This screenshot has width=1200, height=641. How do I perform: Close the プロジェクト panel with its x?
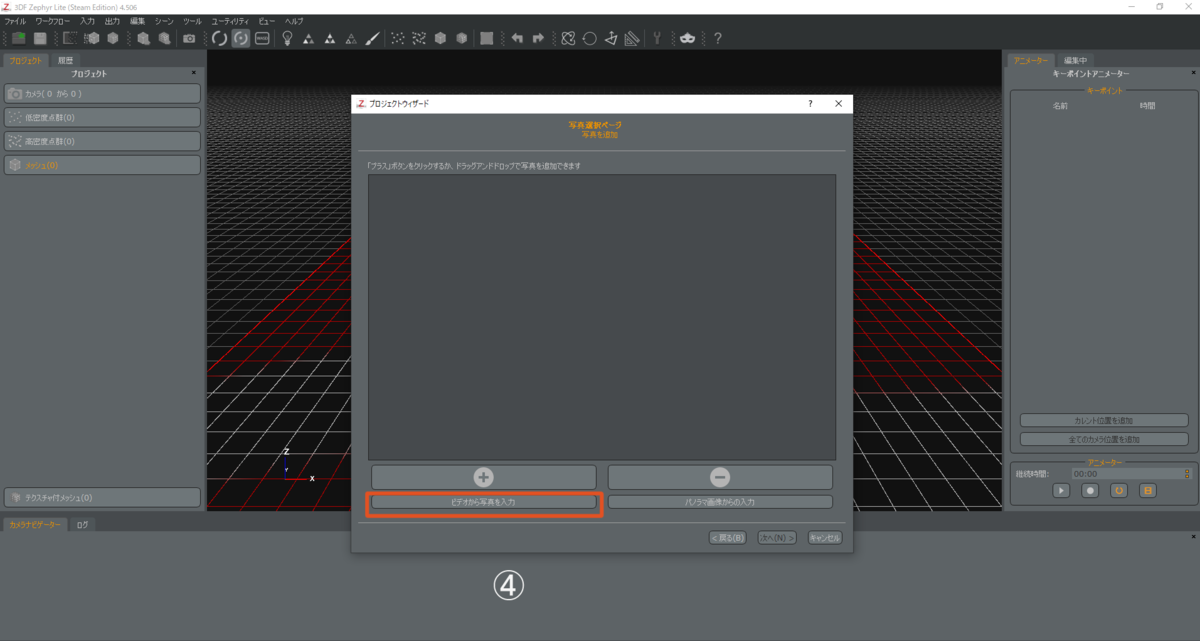194,73
